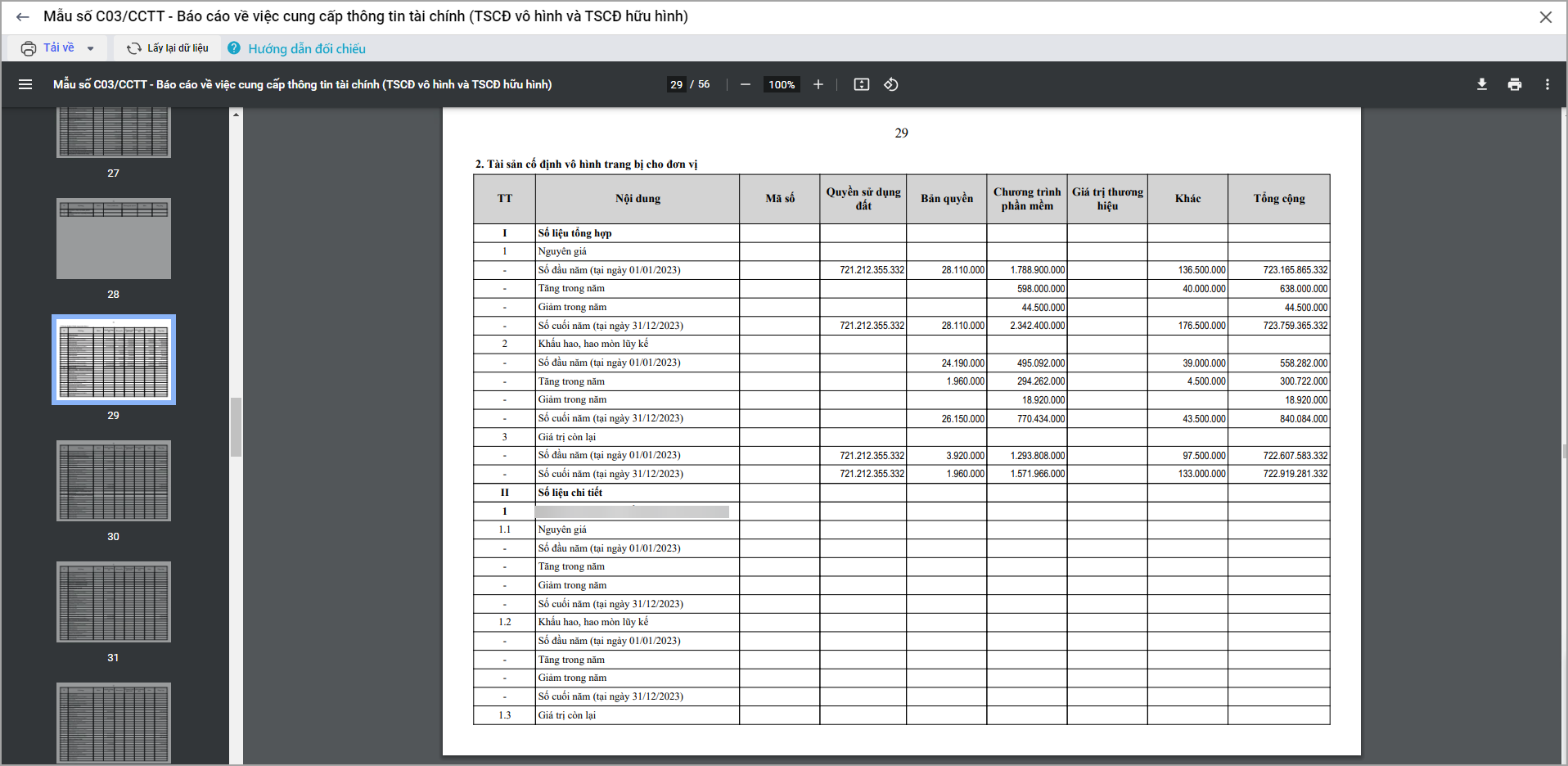Screen dimensions: 1568x766
Task: Click the fit to page icon
Action: click(861, 84)
